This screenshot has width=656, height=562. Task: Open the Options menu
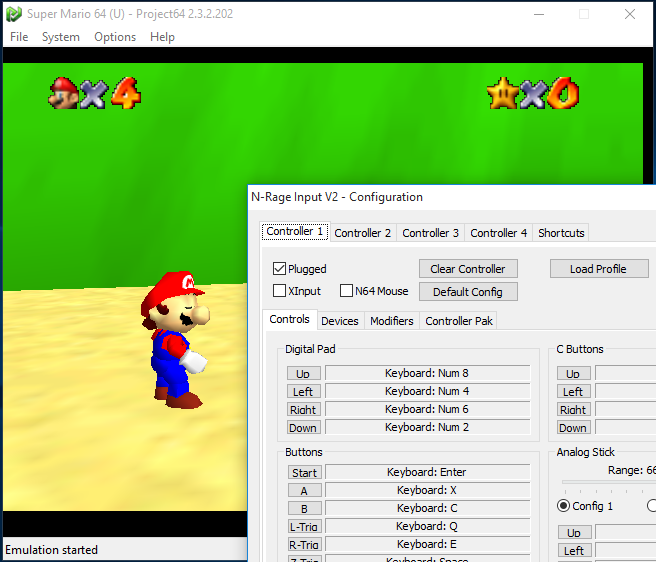pyautogui.click(x=115, y=37)
